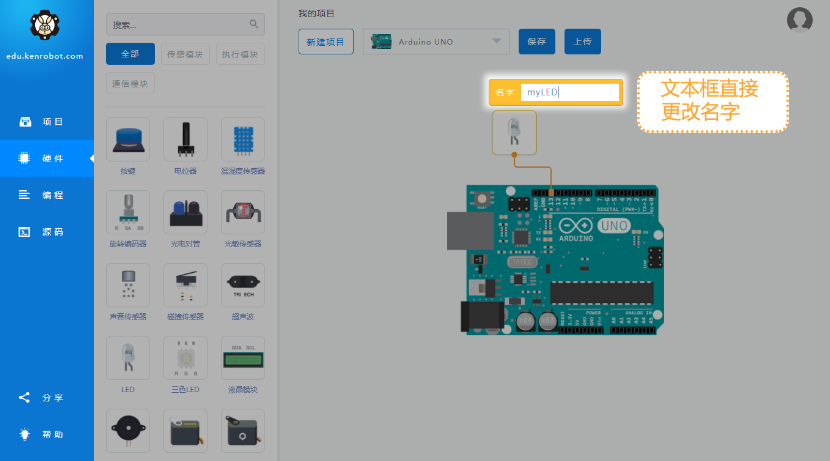Screen dimensions: 830x461
Task: Click the 新建项目 button
Action: pyautogui.click(x=326, y=42)
